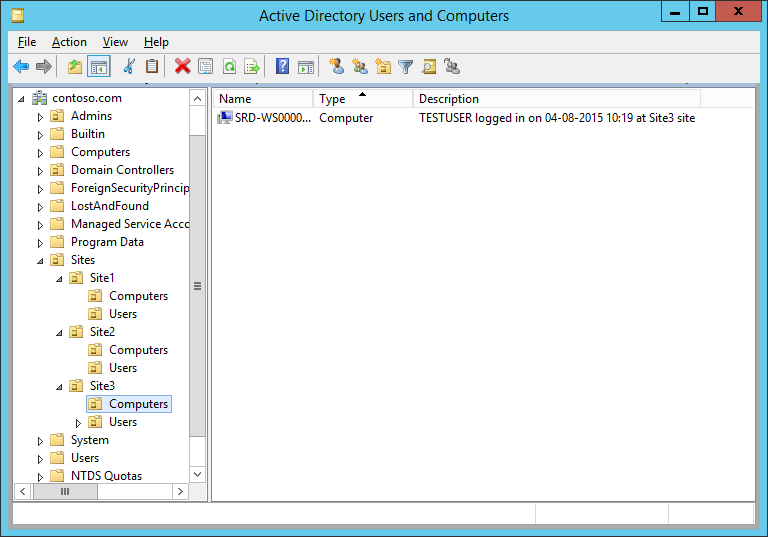Viewport: 768px width, 537px height.
Task: Create a new user with toolbar icon
Action: 336,66
